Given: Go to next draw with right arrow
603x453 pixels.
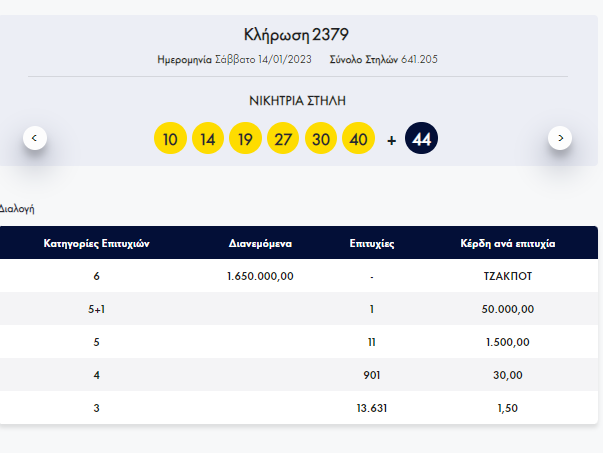Looking at the screenshot, I should tap(560, 138).
